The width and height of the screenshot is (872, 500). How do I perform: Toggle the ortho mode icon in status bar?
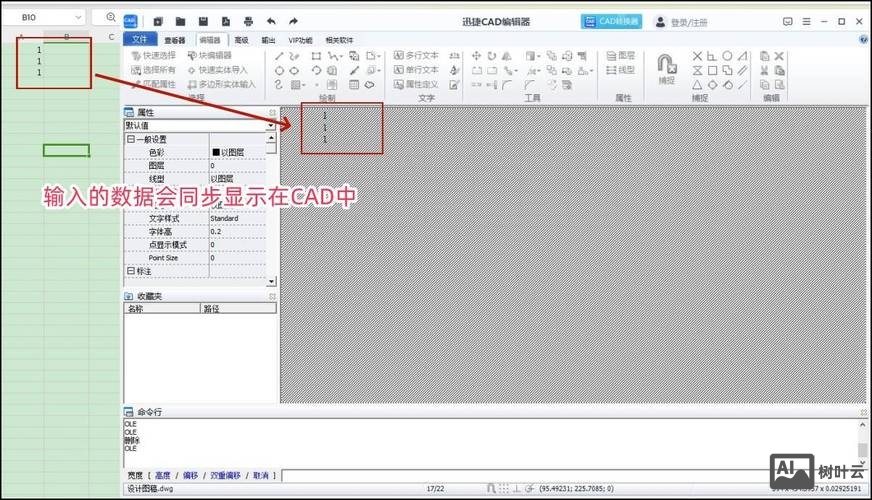pos(516,488)
